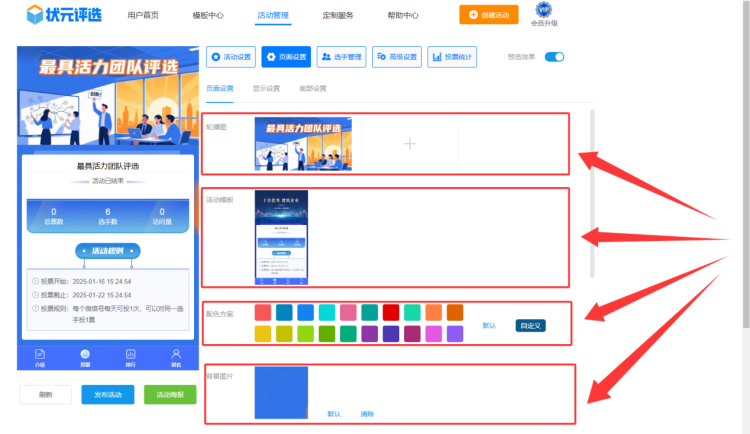Open 模板中心 in top navigation
Screen dimensions: 750x434
point(207,16)
